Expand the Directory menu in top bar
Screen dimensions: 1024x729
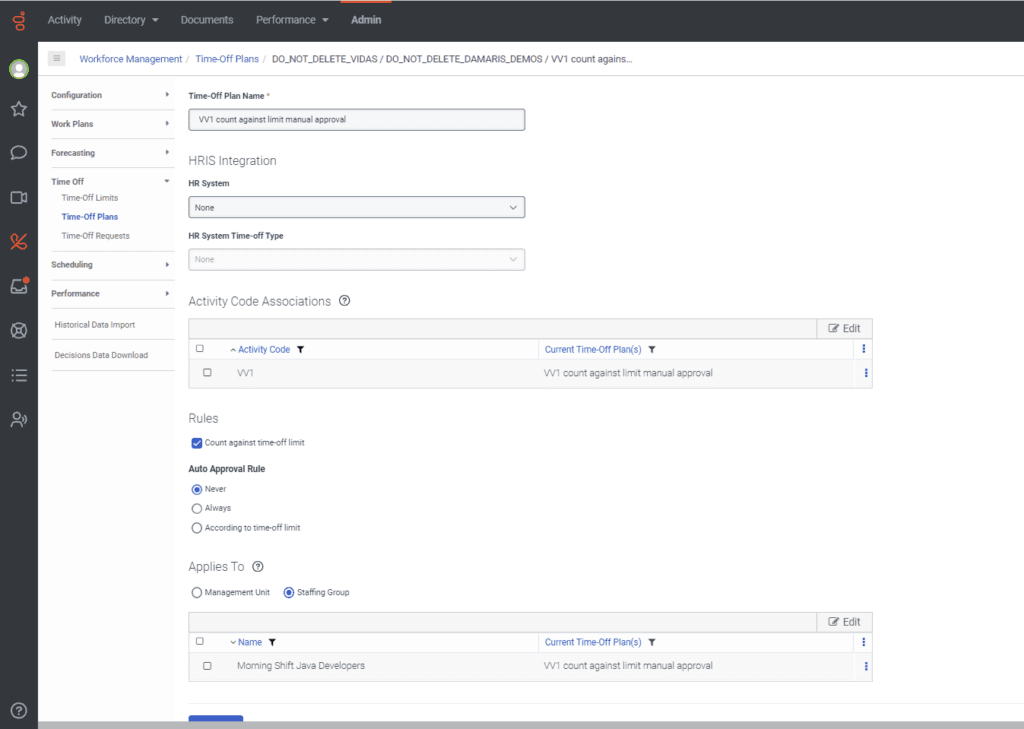click(131, 20)
